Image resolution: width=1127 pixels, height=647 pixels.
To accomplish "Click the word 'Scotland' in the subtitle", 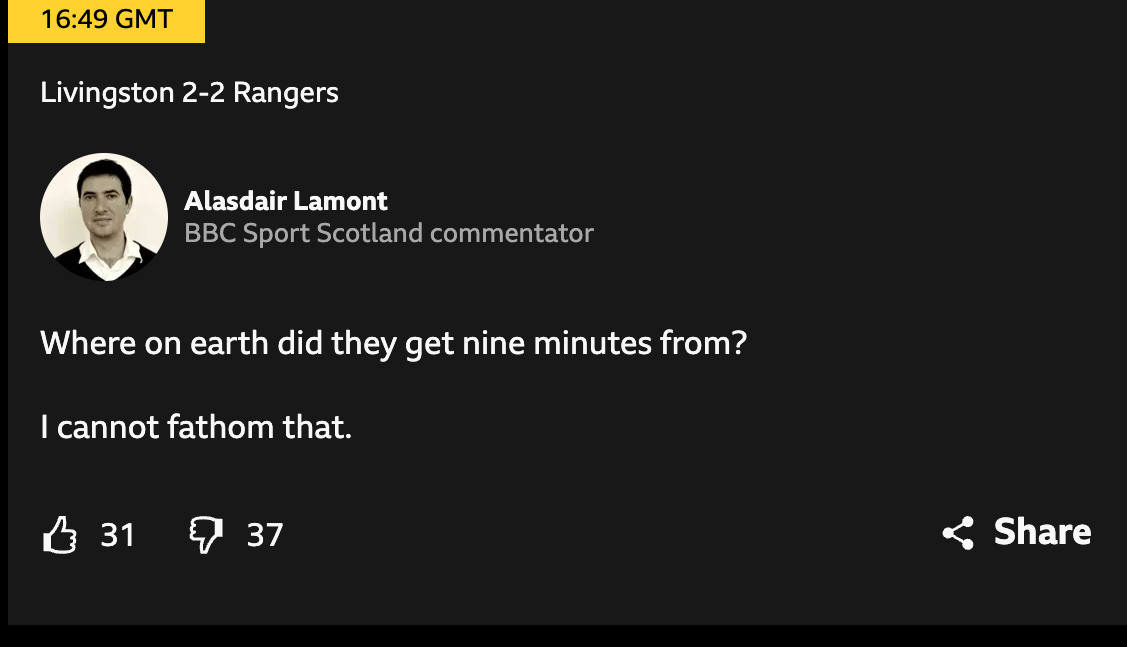I will coord(370,233).
